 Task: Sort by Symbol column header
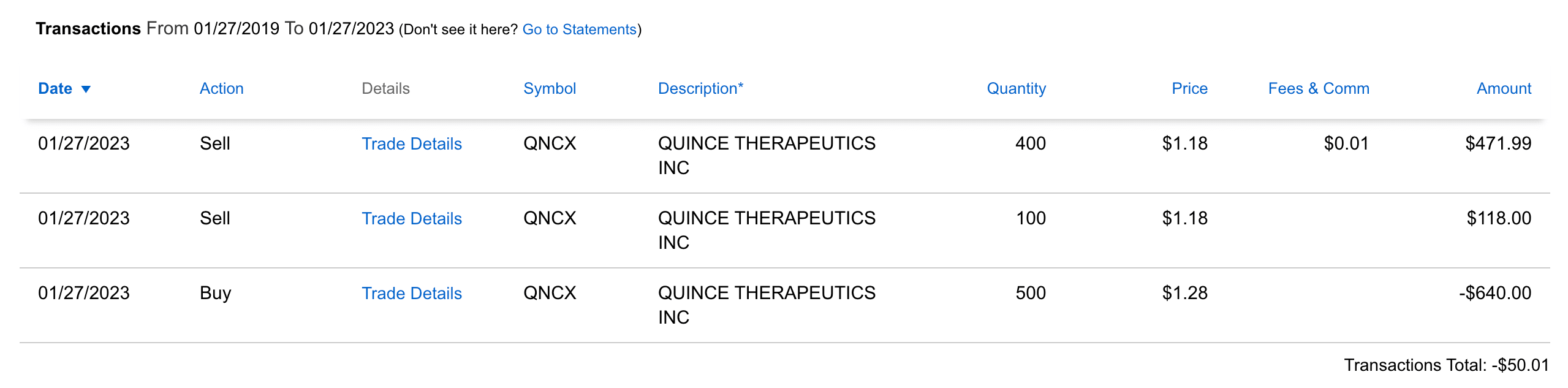[x=549, y=89]
